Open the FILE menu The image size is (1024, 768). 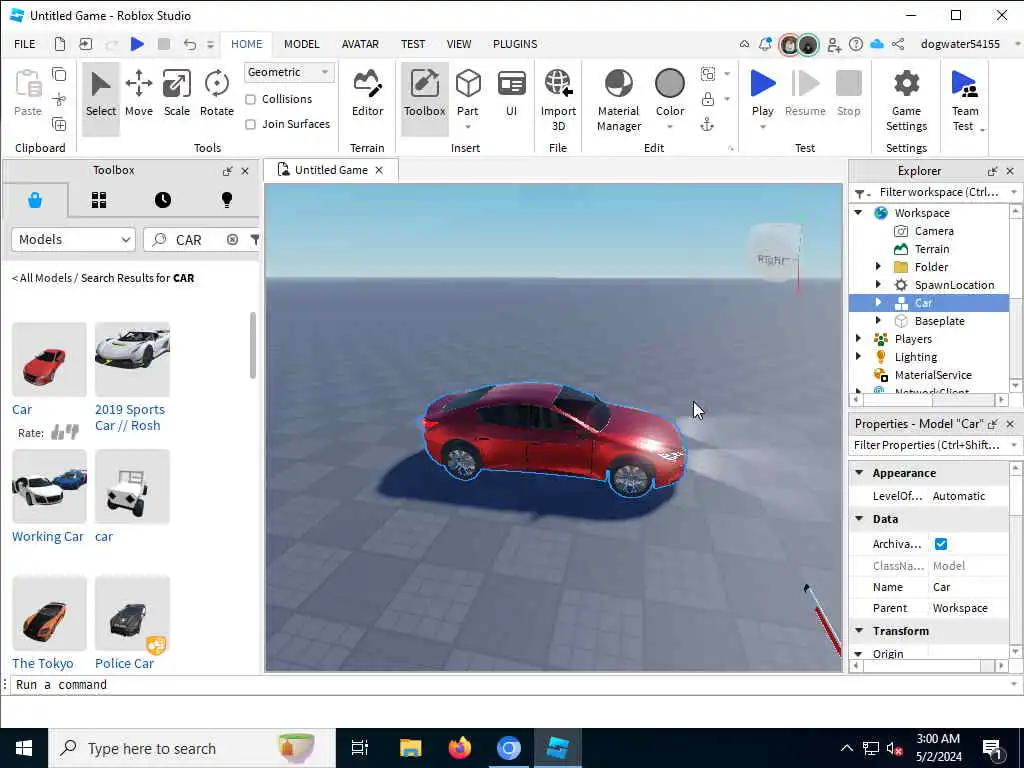tap(25, 44)
